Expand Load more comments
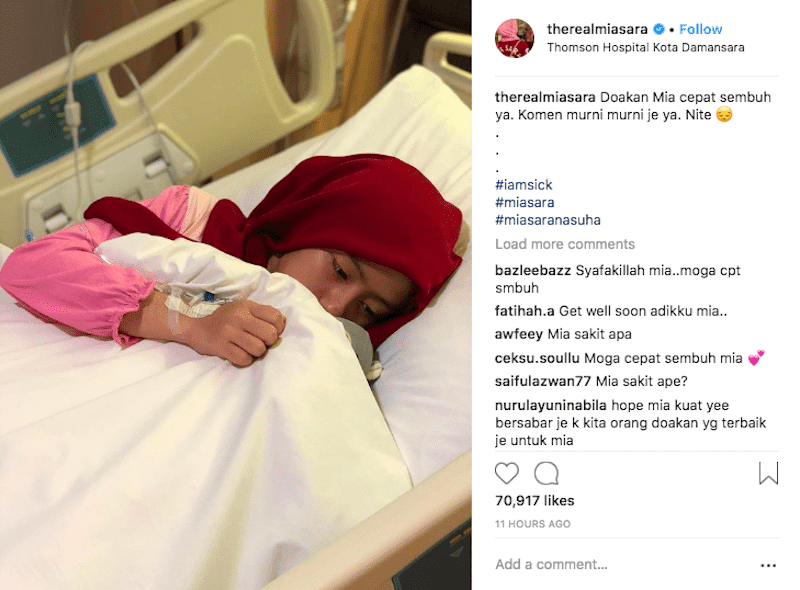Screen dimensions: 800x590 tap(565, 244)
